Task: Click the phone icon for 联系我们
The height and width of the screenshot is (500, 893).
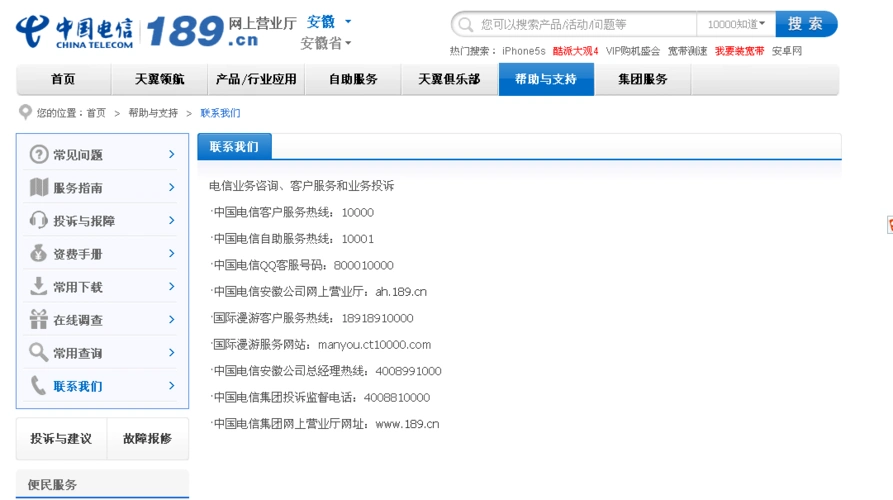Action: point(38,386)
